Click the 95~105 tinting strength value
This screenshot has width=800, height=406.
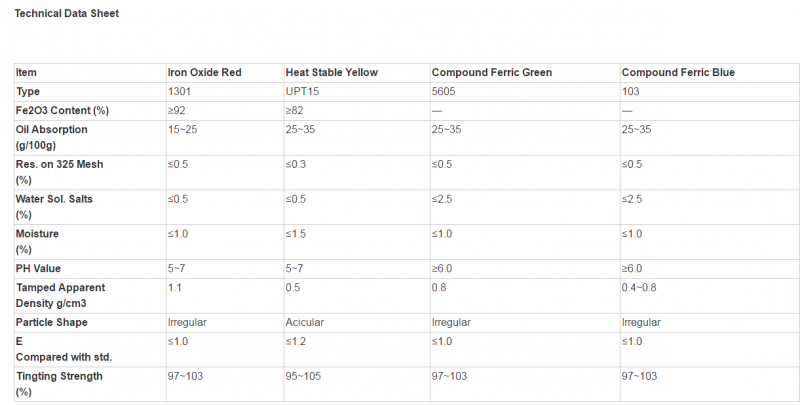pos(303,376)
